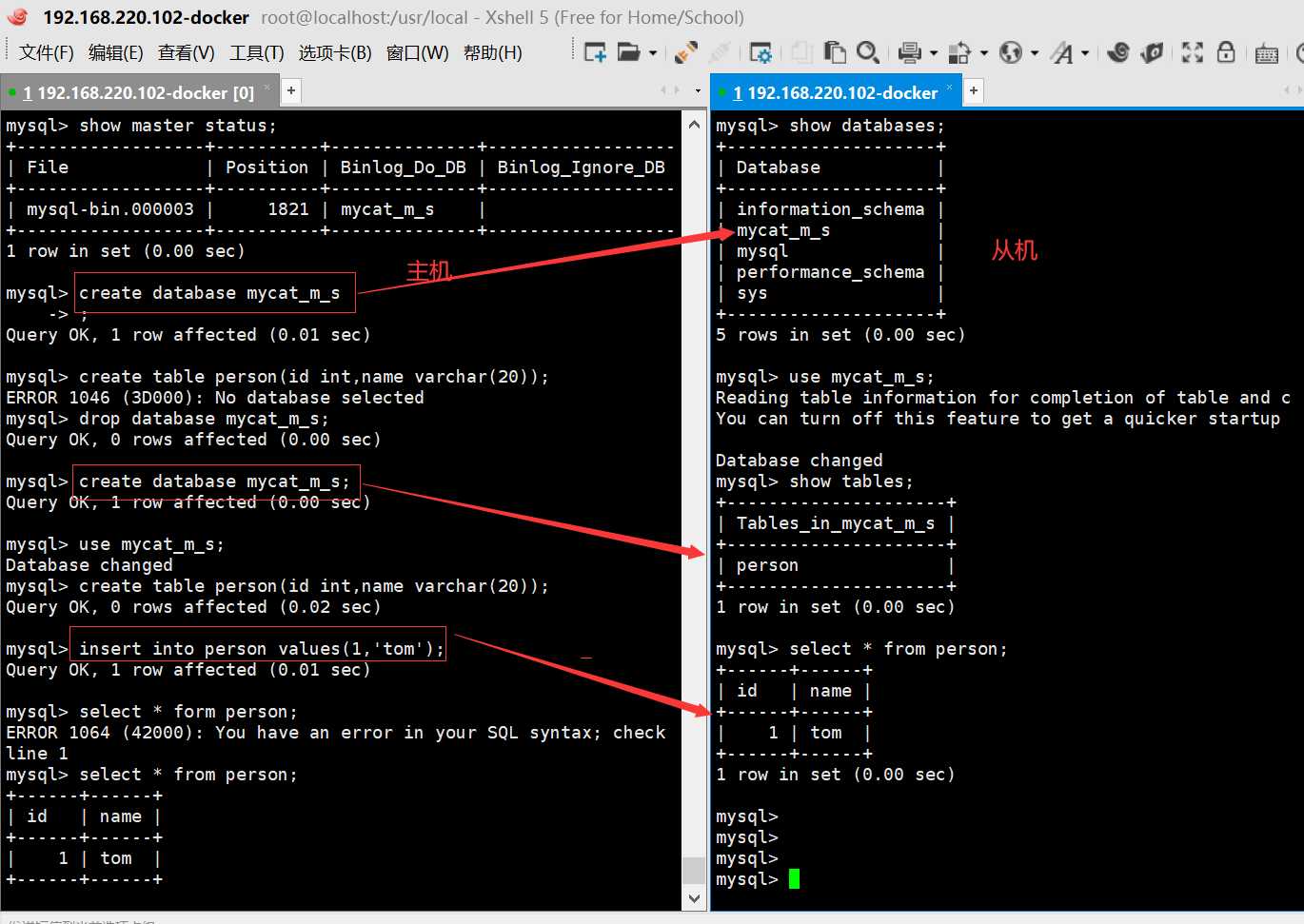Launch Xmanager with the leaf icon
Screen dimensions: 1304x924
pyautogui.click(x=1152, y=52)
